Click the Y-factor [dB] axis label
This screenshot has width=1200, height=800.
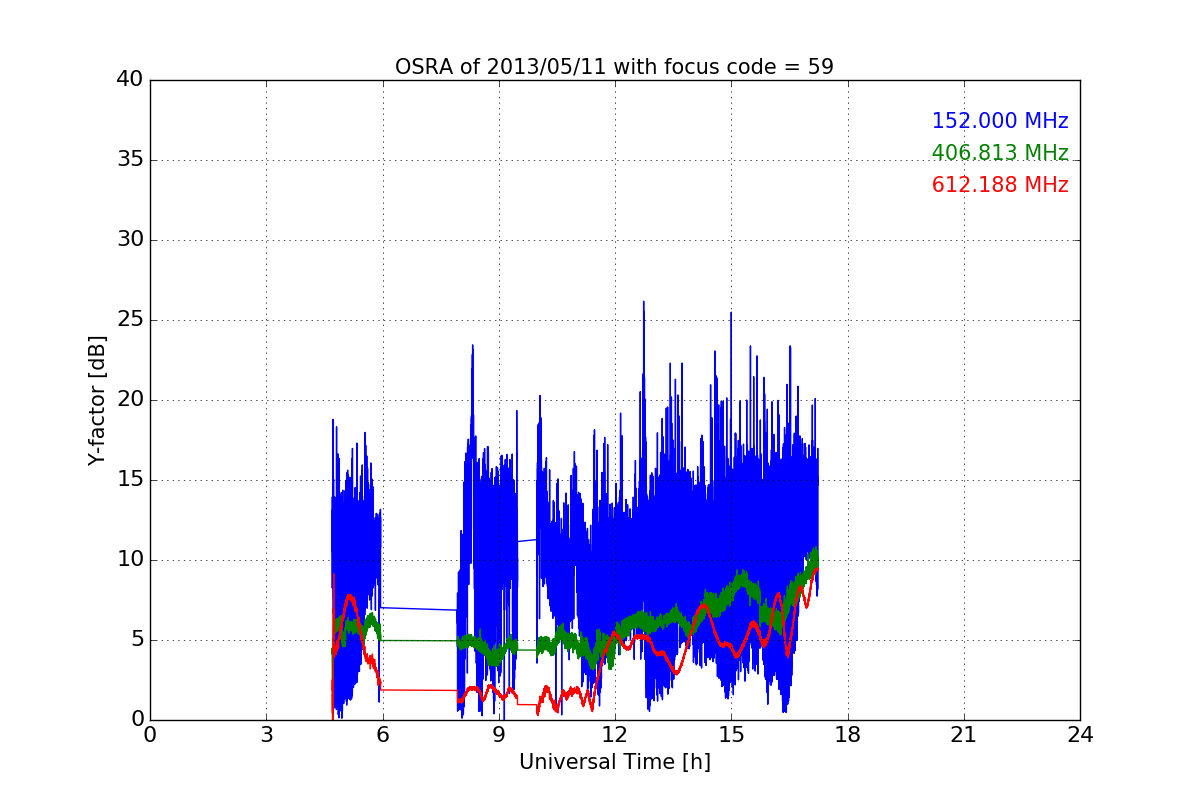point(97,400)
